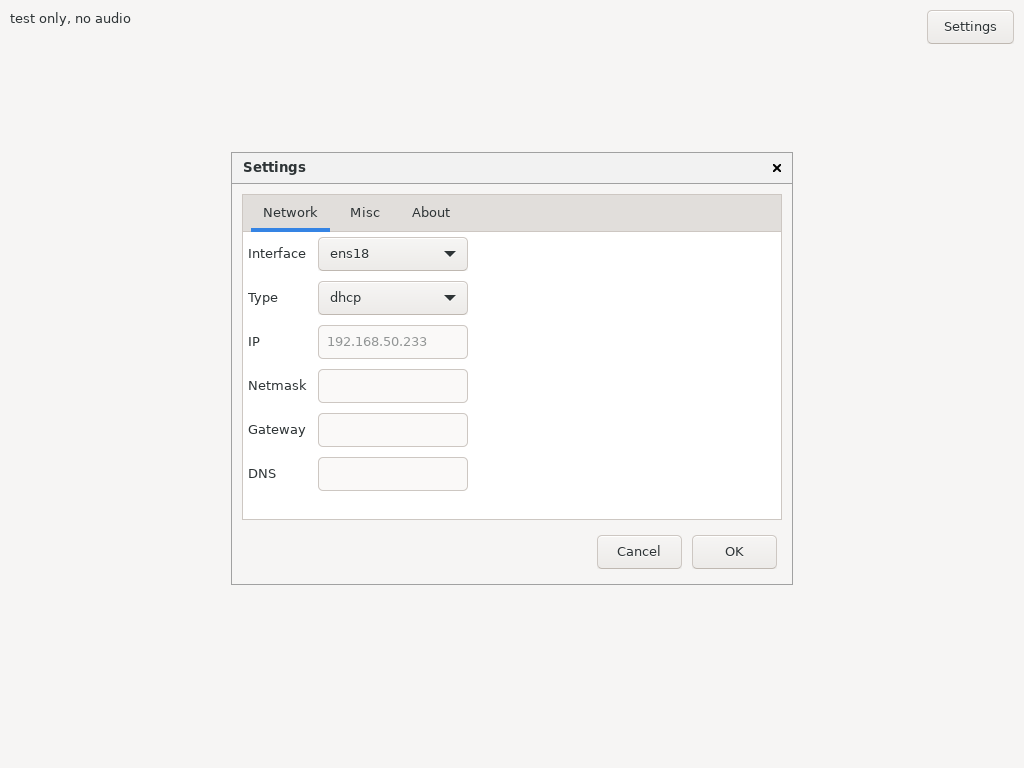Viewport: 1024px width, 768px height.
Task: Click the IP address input field
Action: 392,342
